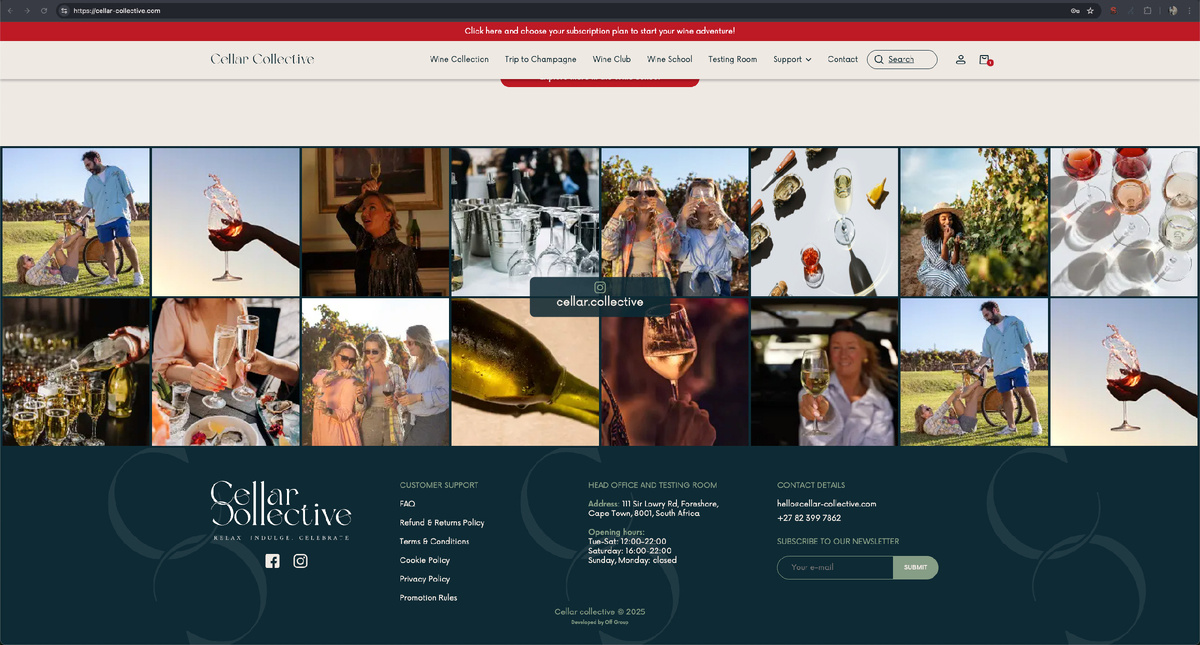Click 'SUBSCRIBE TO OUR NEWSLETTER' heading
1200x645 pixels.
coord(838,541)
